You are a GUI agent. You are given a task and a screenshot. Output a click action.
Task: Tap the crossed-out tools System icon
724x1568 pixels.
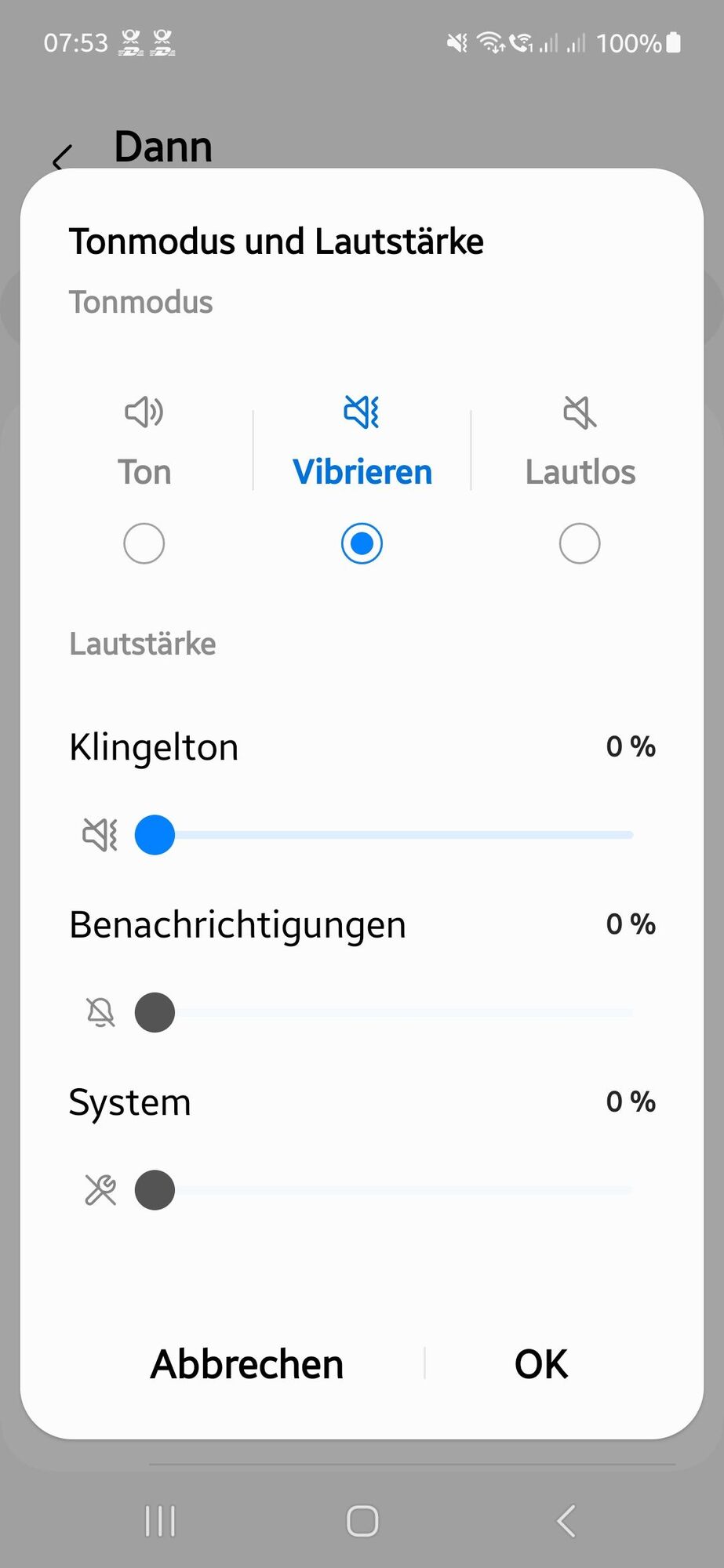(100, 1190)
